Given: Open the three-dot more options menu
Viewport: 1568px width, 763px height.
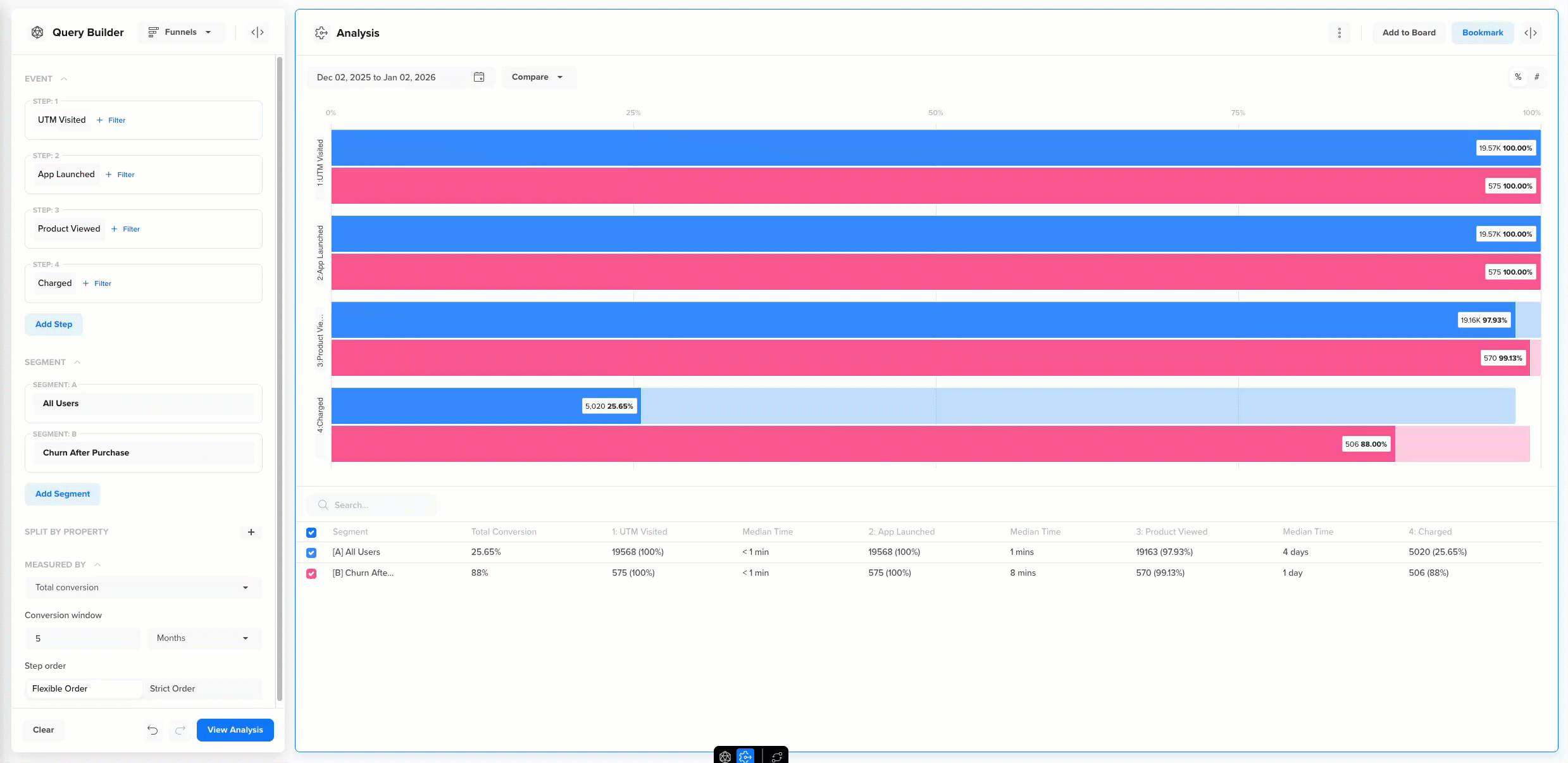Looking at the screenshot, I should coord(1339,33).
